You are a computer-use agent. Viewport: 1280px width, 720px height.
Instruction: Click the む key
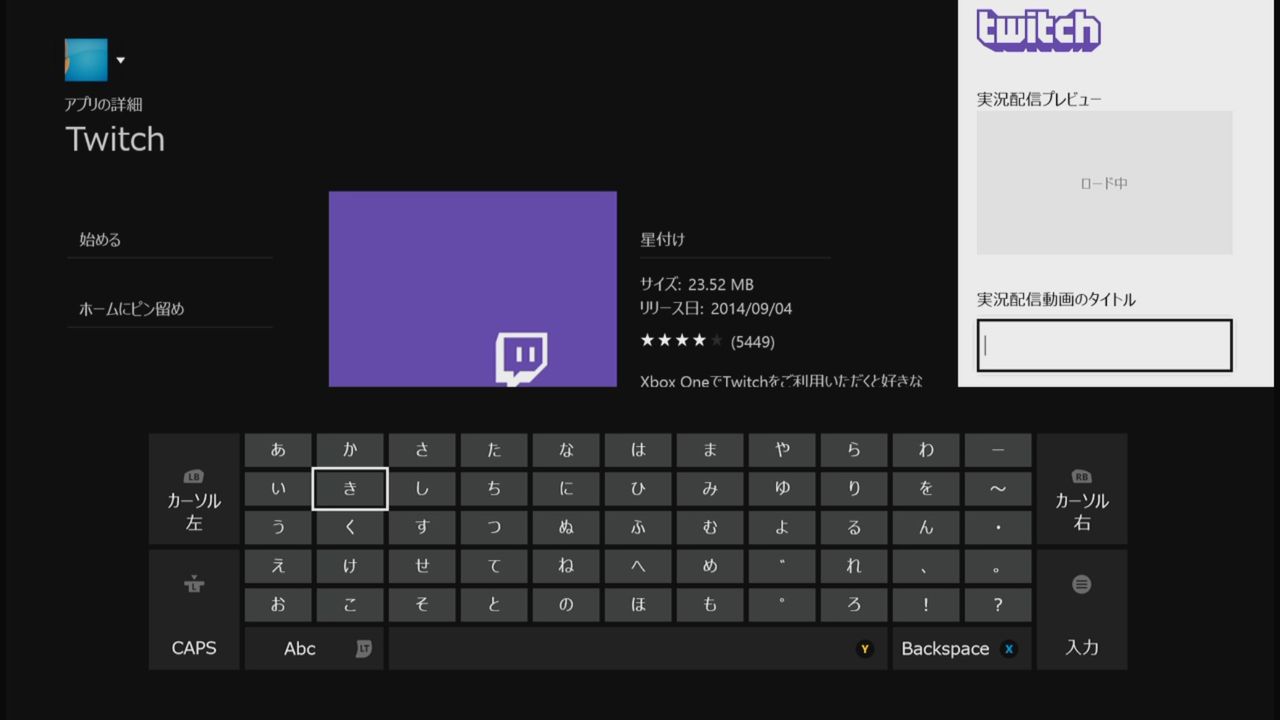pos(710,527)
